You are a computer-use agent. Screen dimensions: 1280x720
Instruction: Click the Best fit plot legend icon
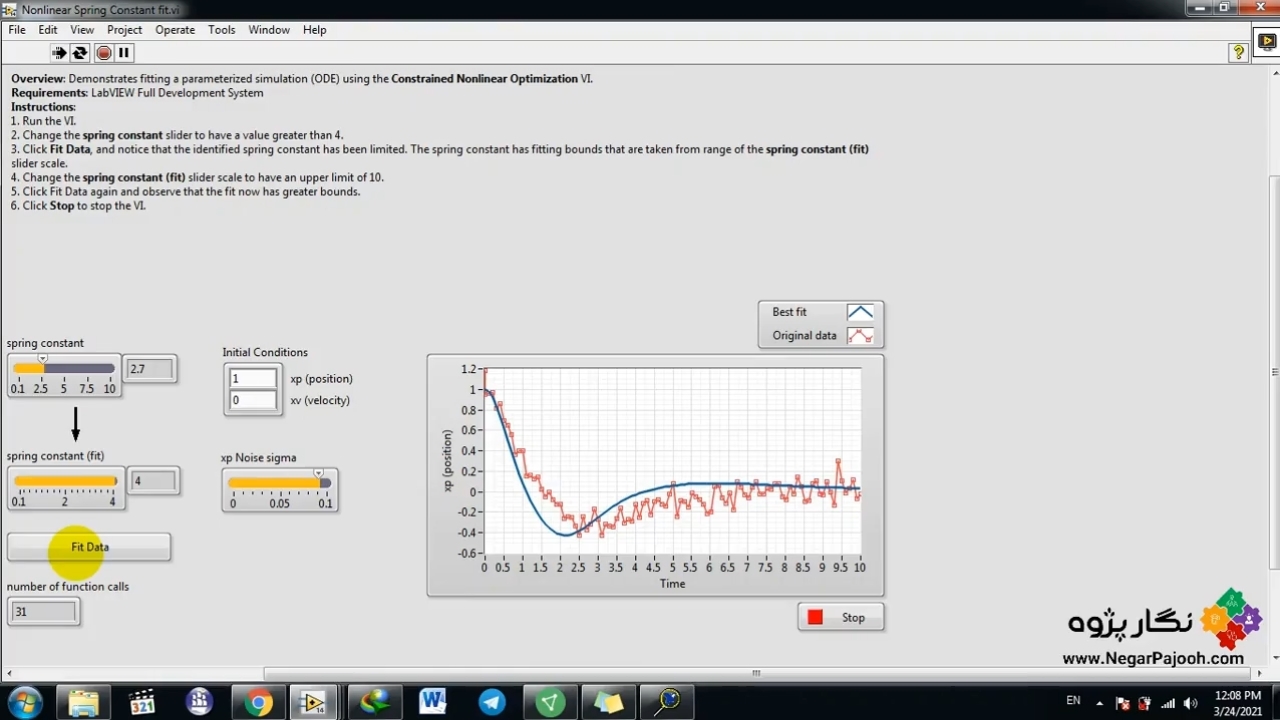[x=859, y=312]
